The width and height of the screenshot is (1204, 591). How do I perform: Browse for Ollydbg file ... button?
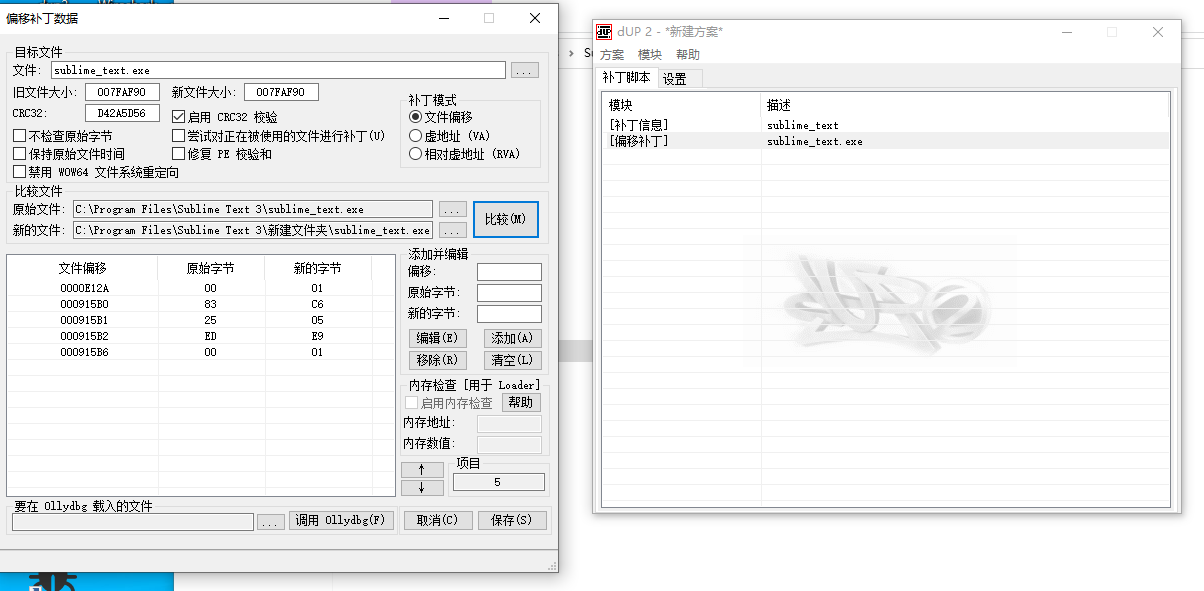tap(271, 521)
